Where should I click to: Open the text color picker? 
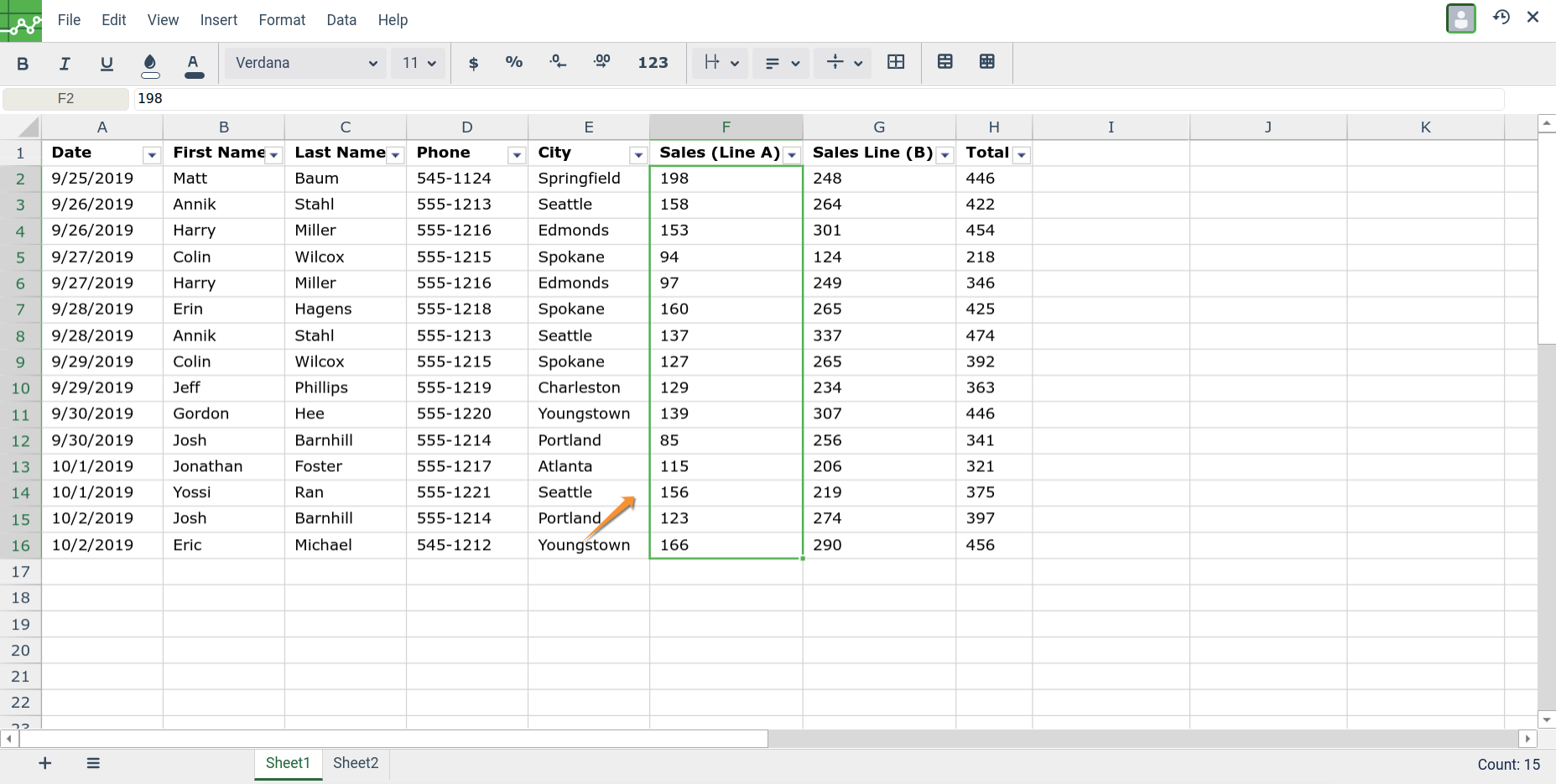pyautogui.click(x=194, y=64)
